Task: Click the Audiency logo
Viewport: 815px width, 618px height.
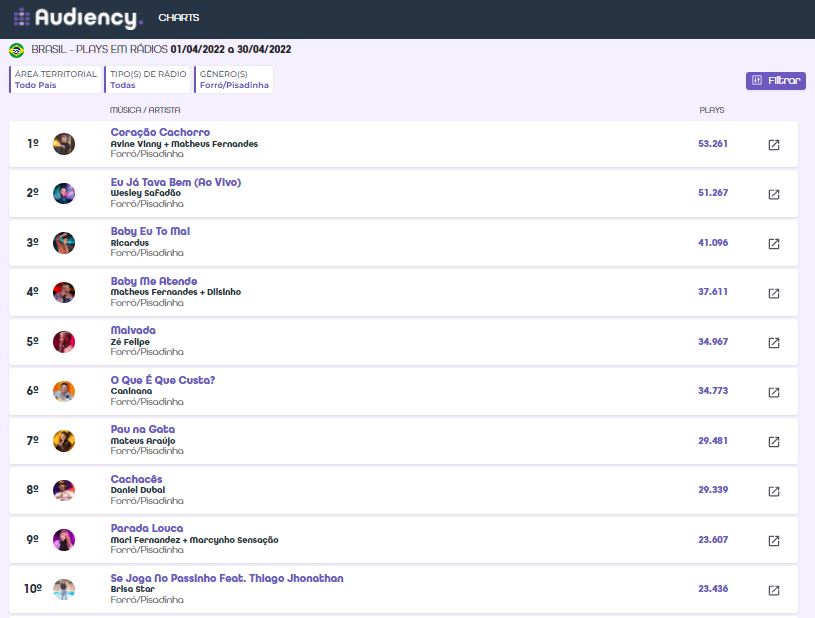Action: [x=78, y=18]
